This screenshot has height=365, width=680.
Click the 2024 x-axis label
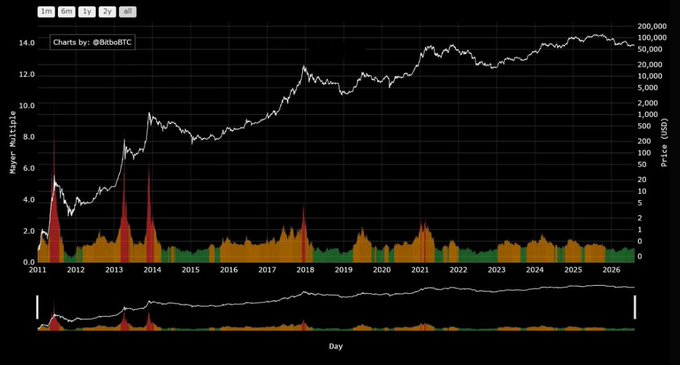[535, 270]
